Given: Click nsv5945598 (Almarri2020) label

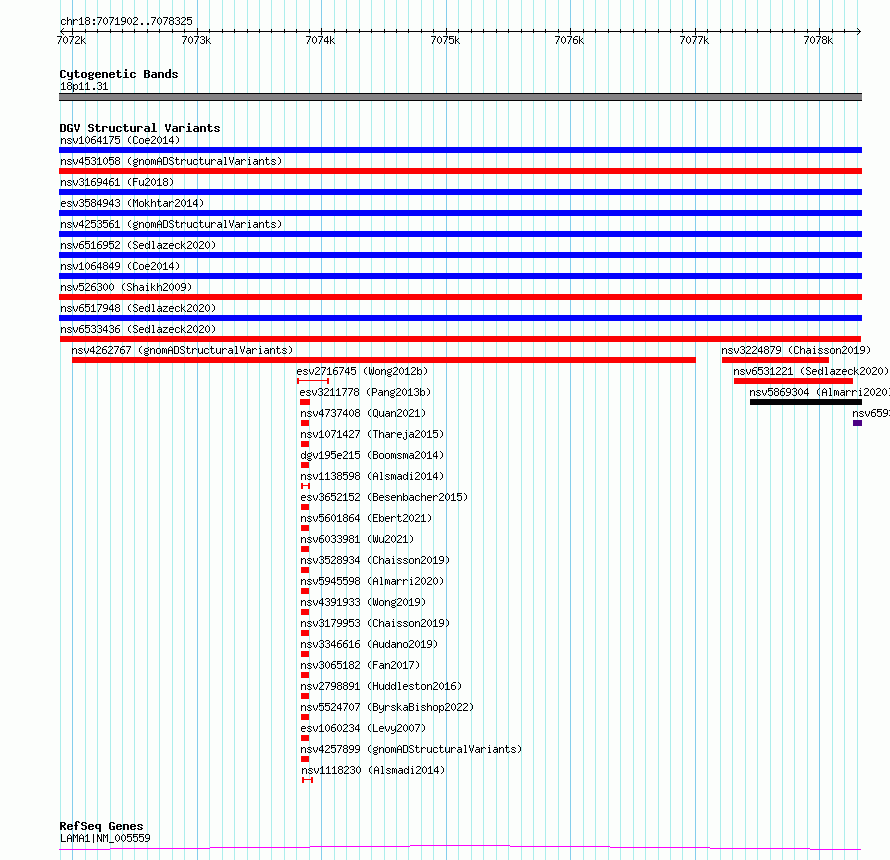Looking at the screenshot, I should pos(372,581).
